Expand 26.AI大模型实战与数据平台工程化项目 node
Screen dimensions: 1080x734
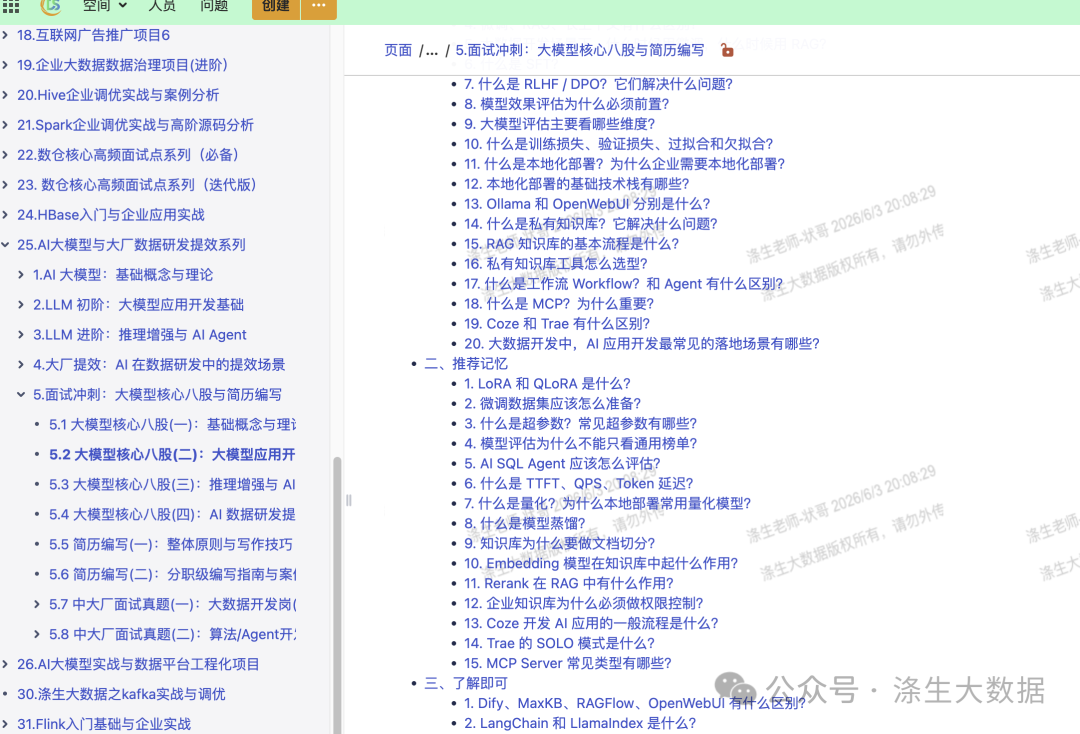[x=6, y=664]
